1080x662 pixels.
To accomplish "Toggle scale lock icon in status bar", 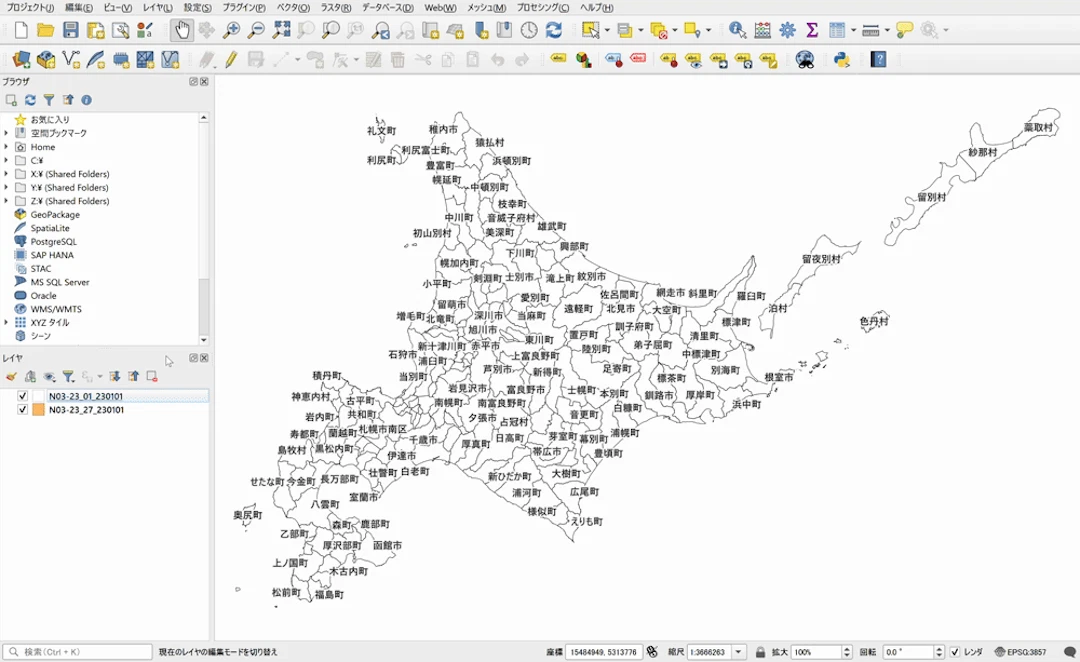I will [760, 652].
